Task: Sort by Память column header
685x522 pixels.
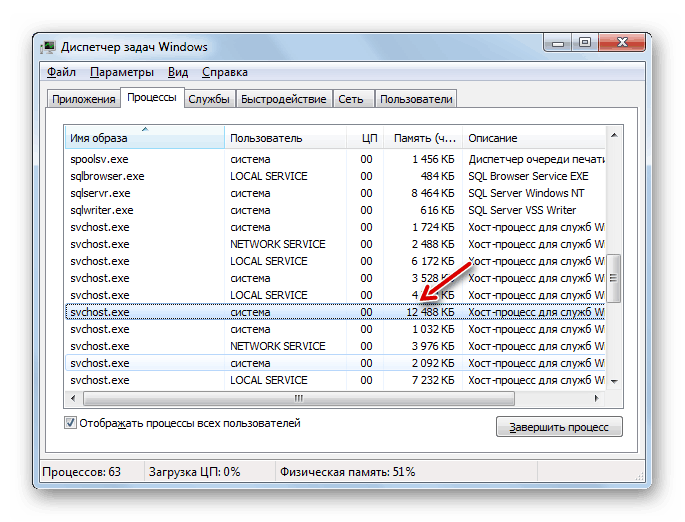Action: click(423, 138)
